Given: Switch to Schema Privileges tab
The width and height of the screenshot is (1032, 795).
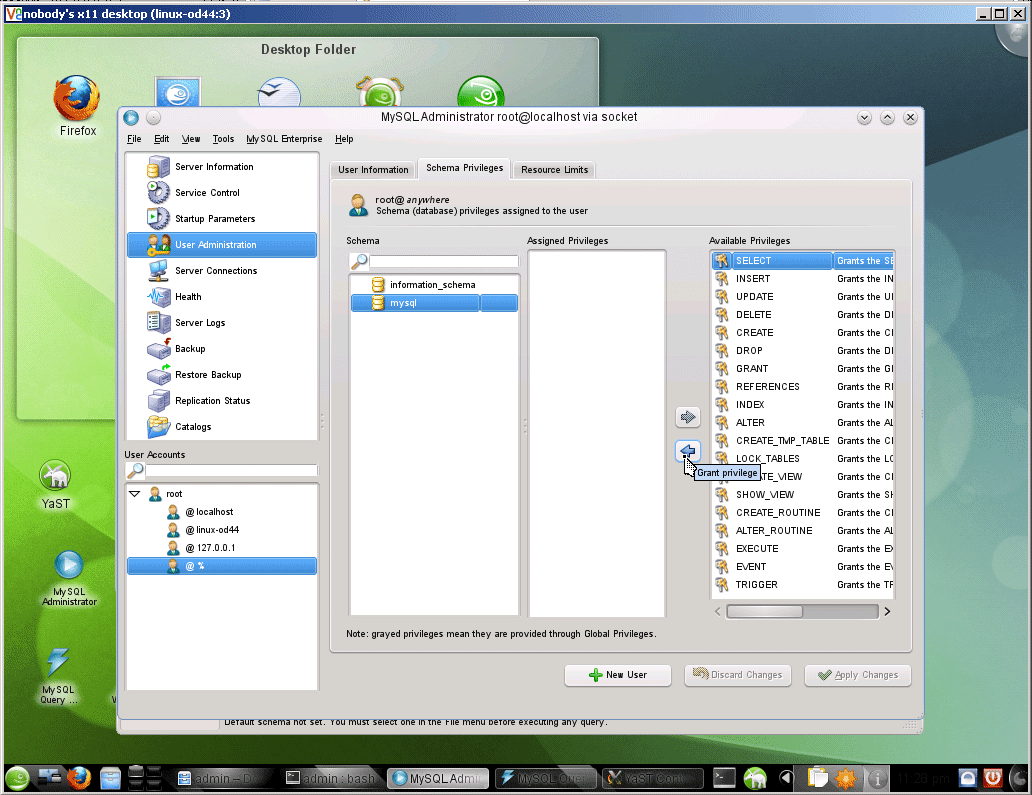Looking at the screenshot, I should pos(465,168).
